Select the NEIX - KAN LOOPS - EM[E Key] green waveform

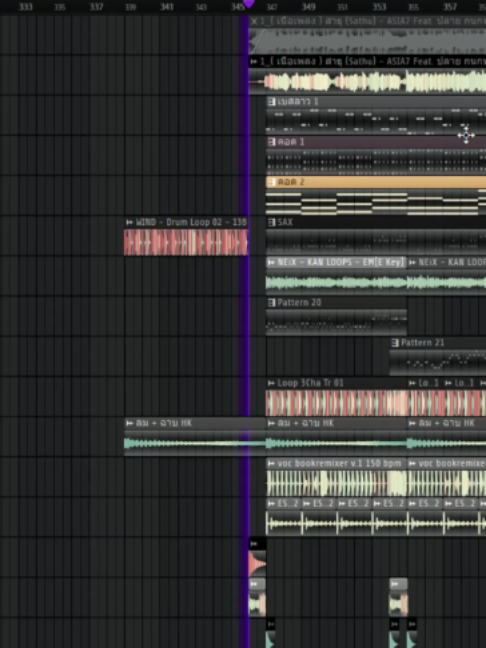pos(336,282)
